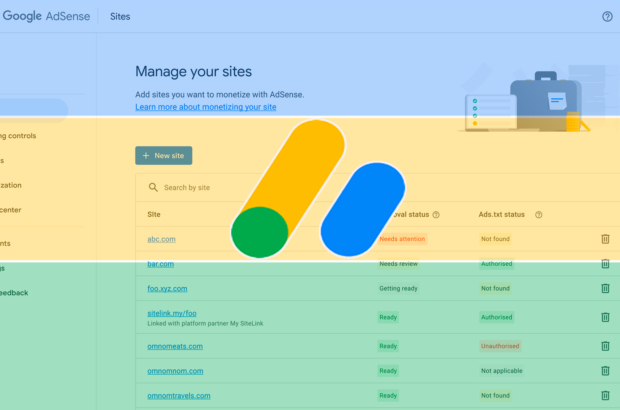Delete the foo.xyz.com site row
The height and width of the screenshot is (410, 620).
[x=605, y=288]
